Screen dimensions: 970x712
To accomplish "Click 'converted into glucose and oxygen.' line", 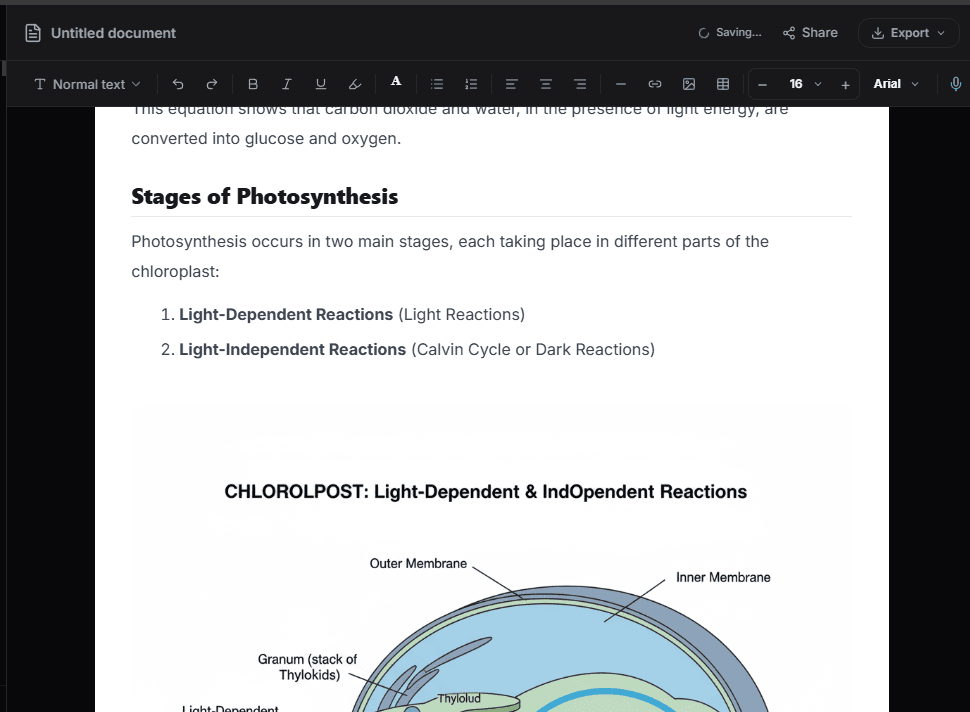I will coord(266,139).
